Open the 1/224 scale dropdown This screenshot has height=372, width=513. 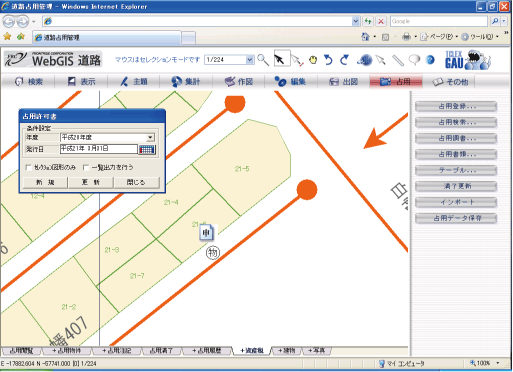tap(250, 60)
